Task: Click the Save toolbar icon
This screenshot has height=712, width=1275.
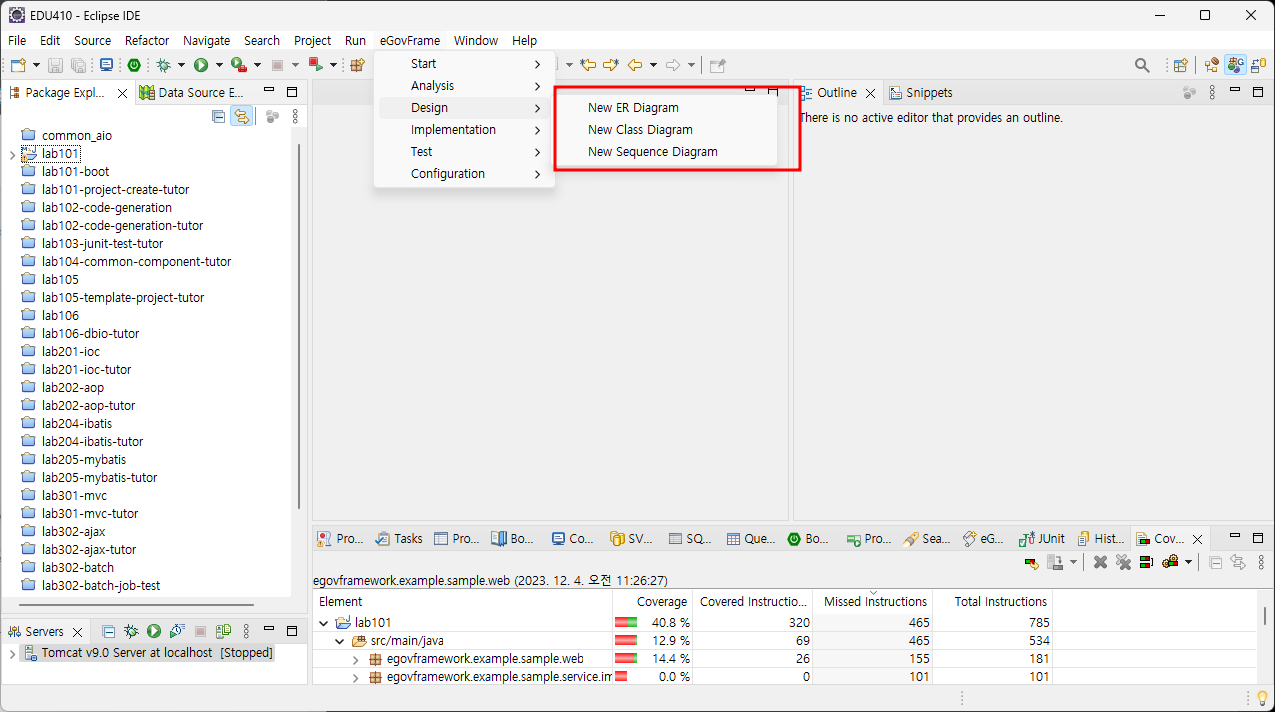Action: [56, 65]
